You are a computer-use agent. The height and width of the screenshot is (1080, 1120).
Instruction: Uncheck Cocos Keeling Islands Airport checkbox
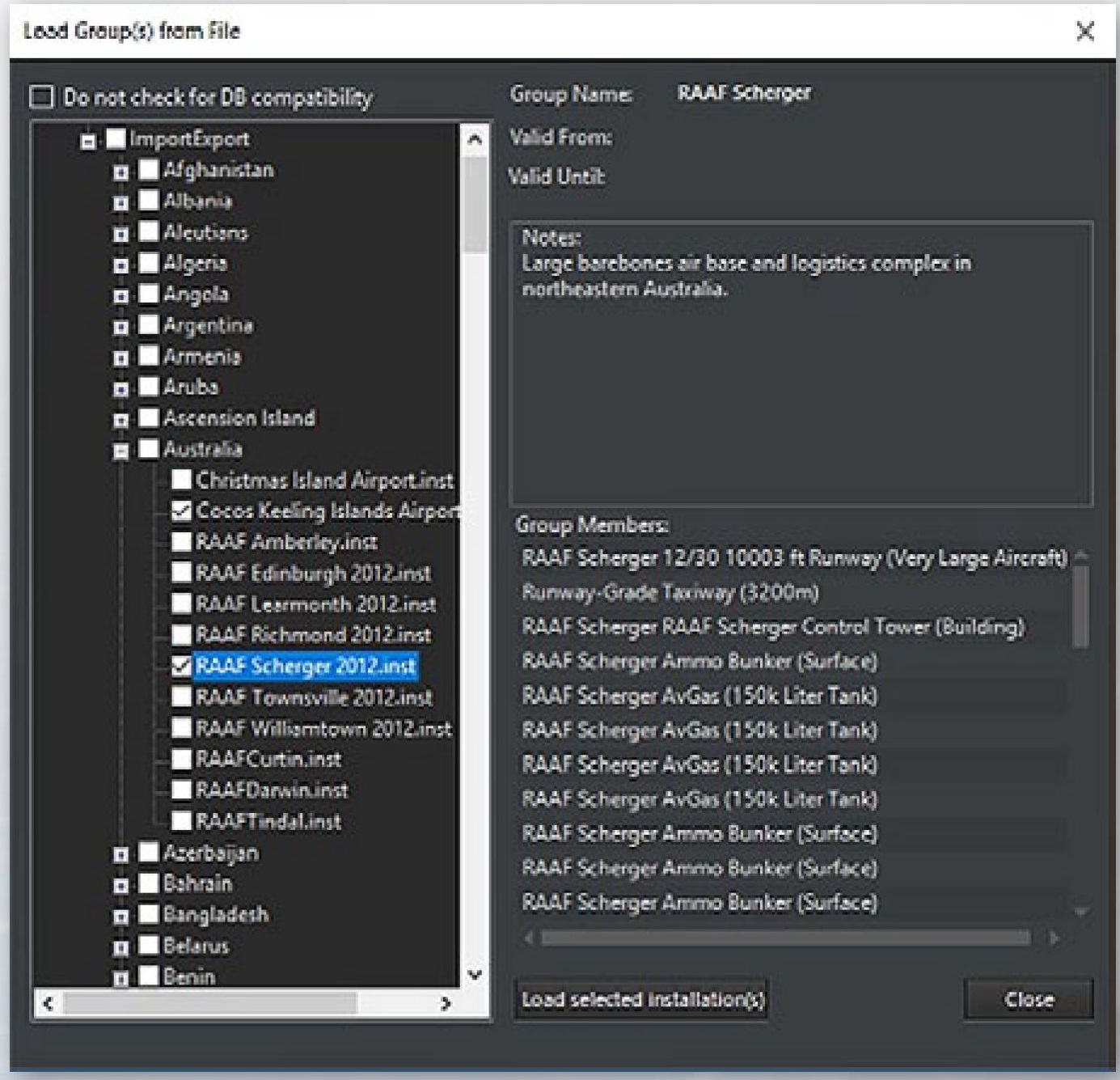[x=181, y=510]
